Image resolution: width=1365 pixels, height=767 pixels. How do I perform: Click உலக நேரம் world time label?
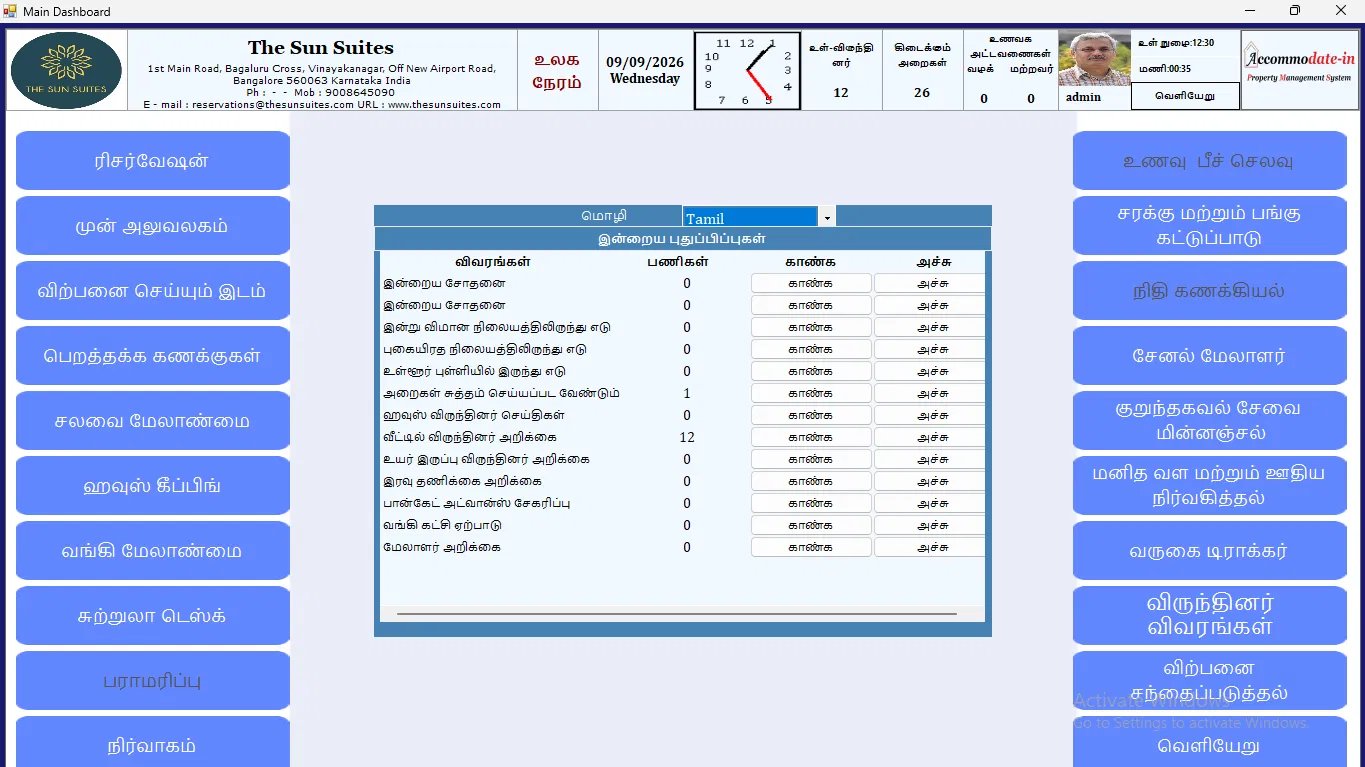[555, 71]
